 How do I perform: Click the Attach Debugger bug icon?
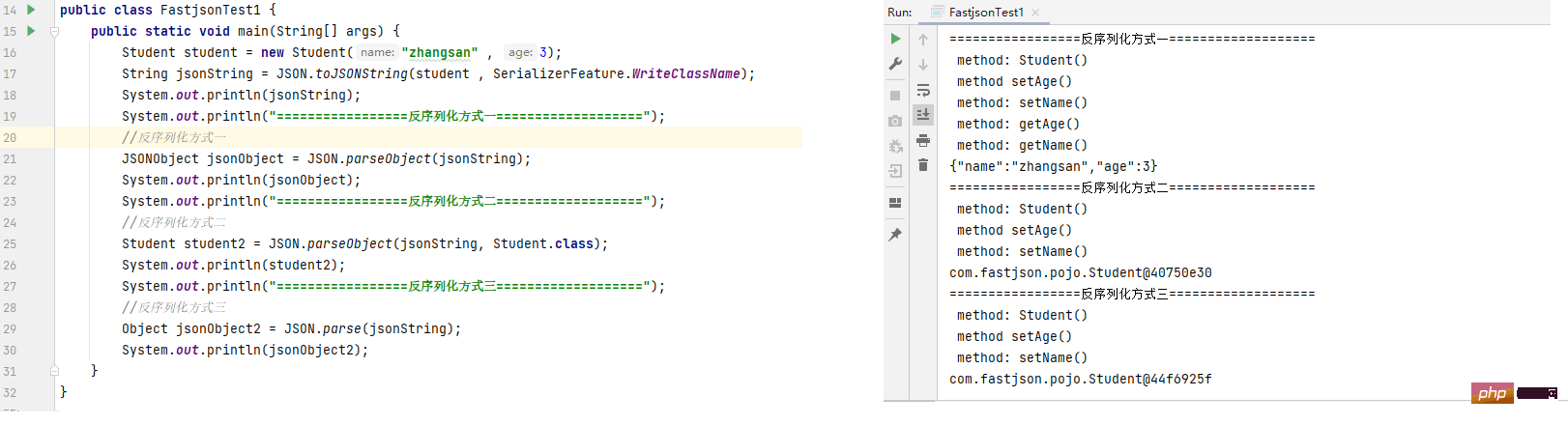point(895,146)
